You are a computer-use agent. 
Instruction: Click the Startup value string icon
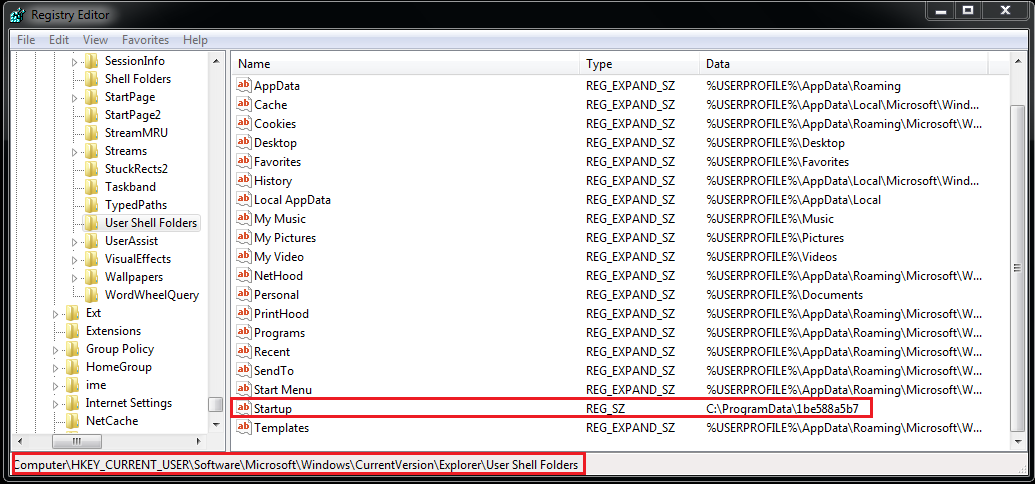pyautogui.click(x=243, y=409)
